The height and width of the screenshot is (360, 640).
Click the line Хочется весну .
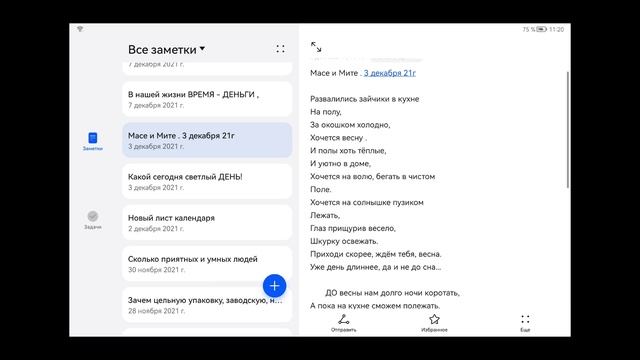coord(338,138)
